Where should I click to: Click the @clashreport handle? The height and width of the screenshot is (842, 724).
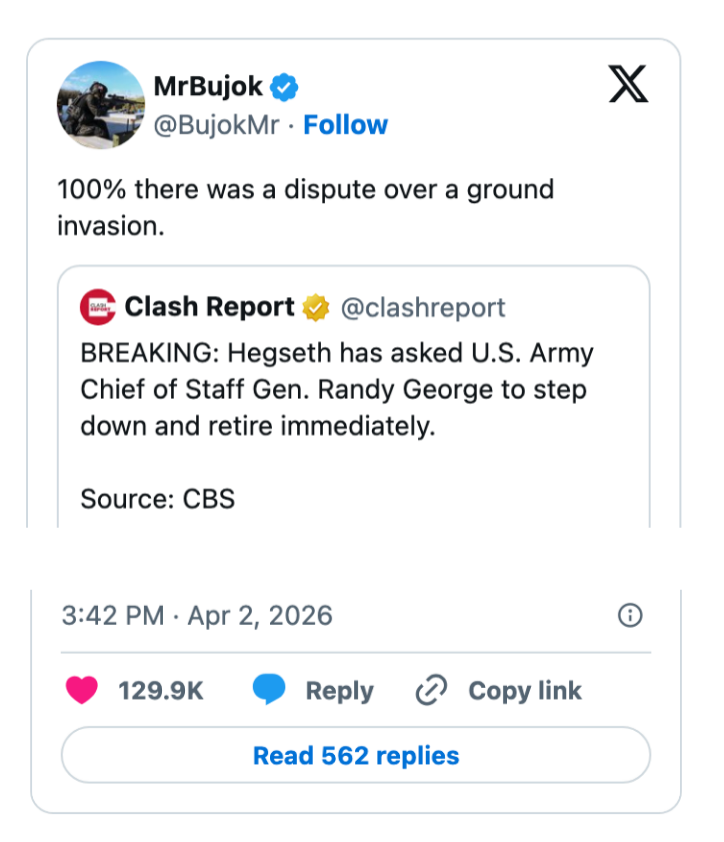click(x=423, y=308)
